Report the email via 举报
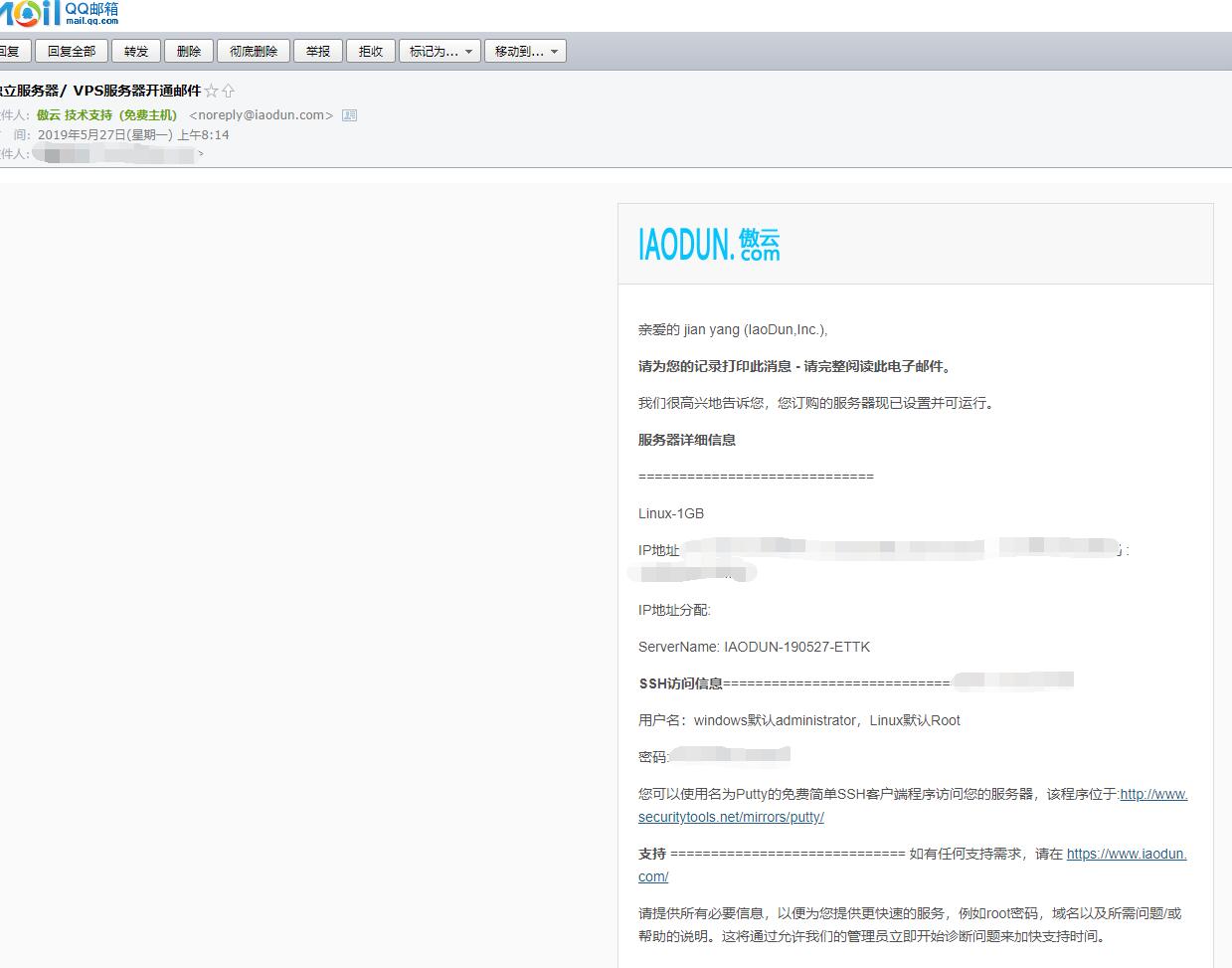This screenshot has height=968, width=1232. click(318, 51)
